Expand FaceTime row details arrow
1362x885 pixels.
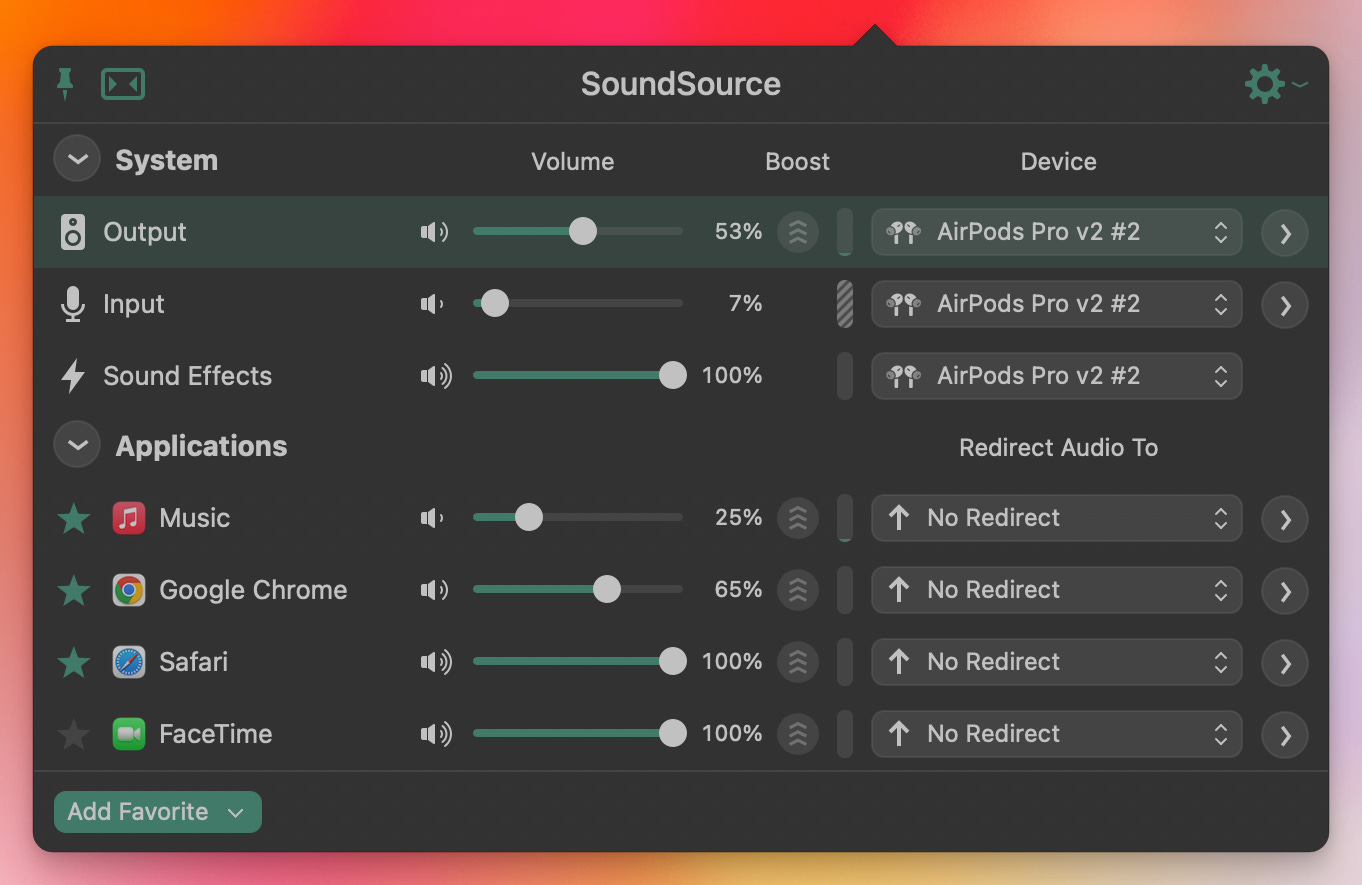click(1285, 736)
